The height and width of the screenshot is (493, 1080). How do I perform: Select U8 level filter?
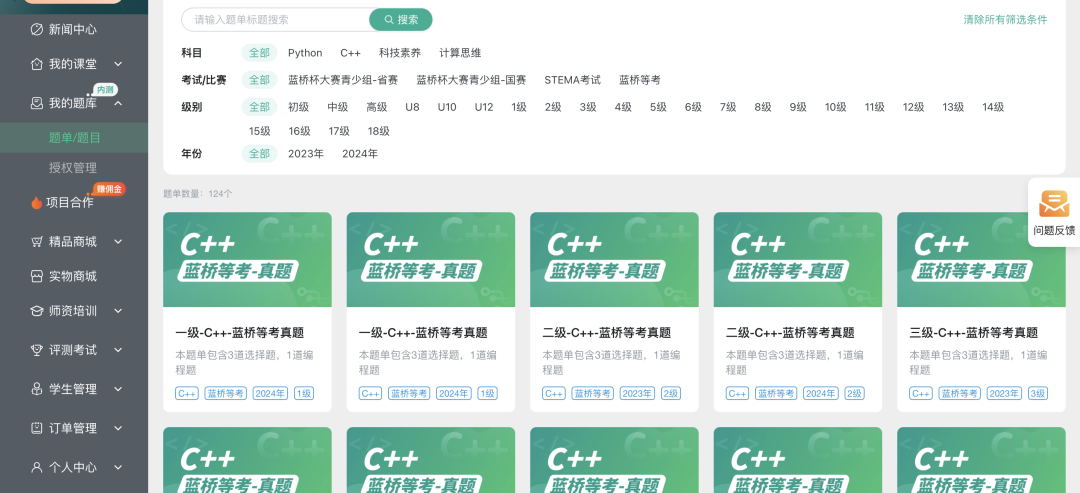click(x=413, y=107)
